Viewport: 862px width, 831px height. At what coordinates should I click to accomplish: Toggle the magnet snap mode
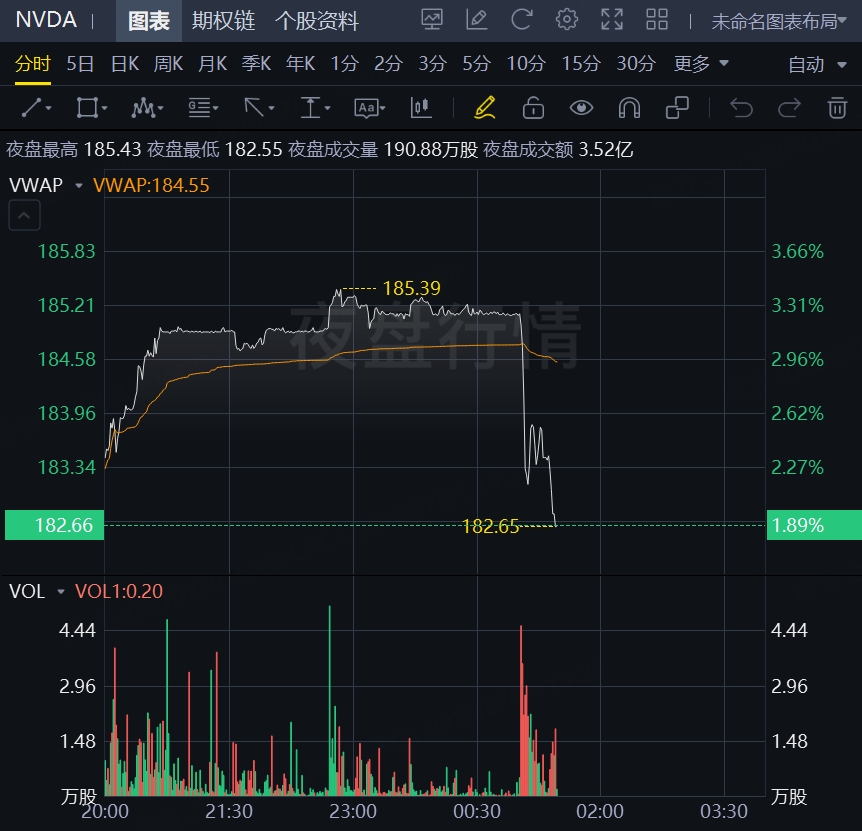pyautogui.click(x=629, y=108)
